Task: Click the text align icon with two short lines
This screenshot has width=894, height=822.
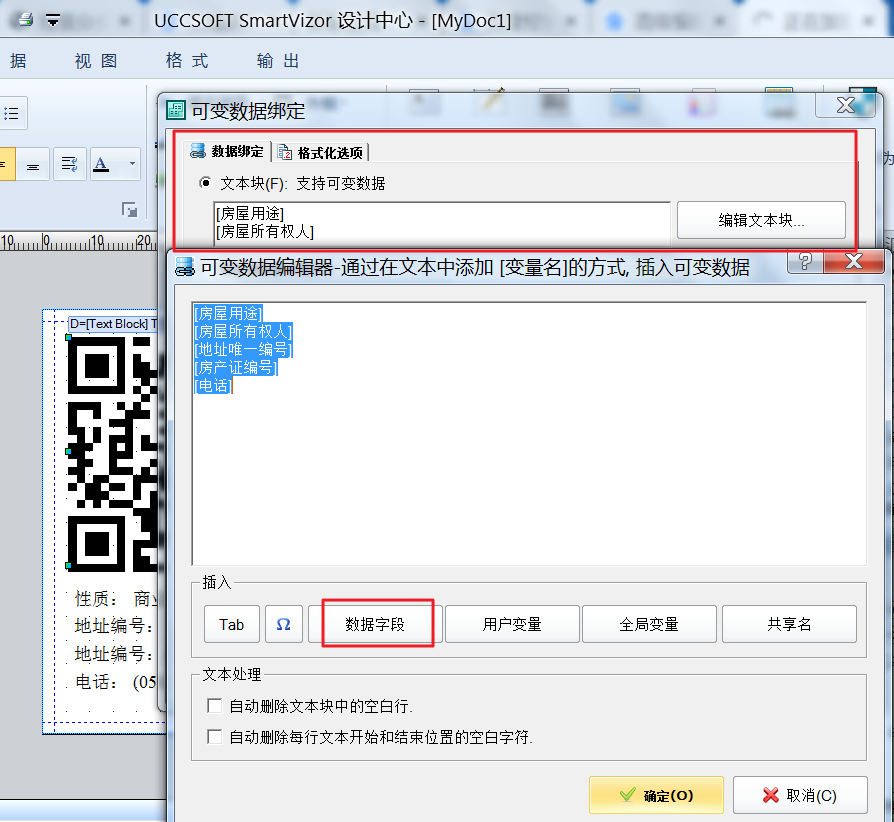Action: pos(33,165)
